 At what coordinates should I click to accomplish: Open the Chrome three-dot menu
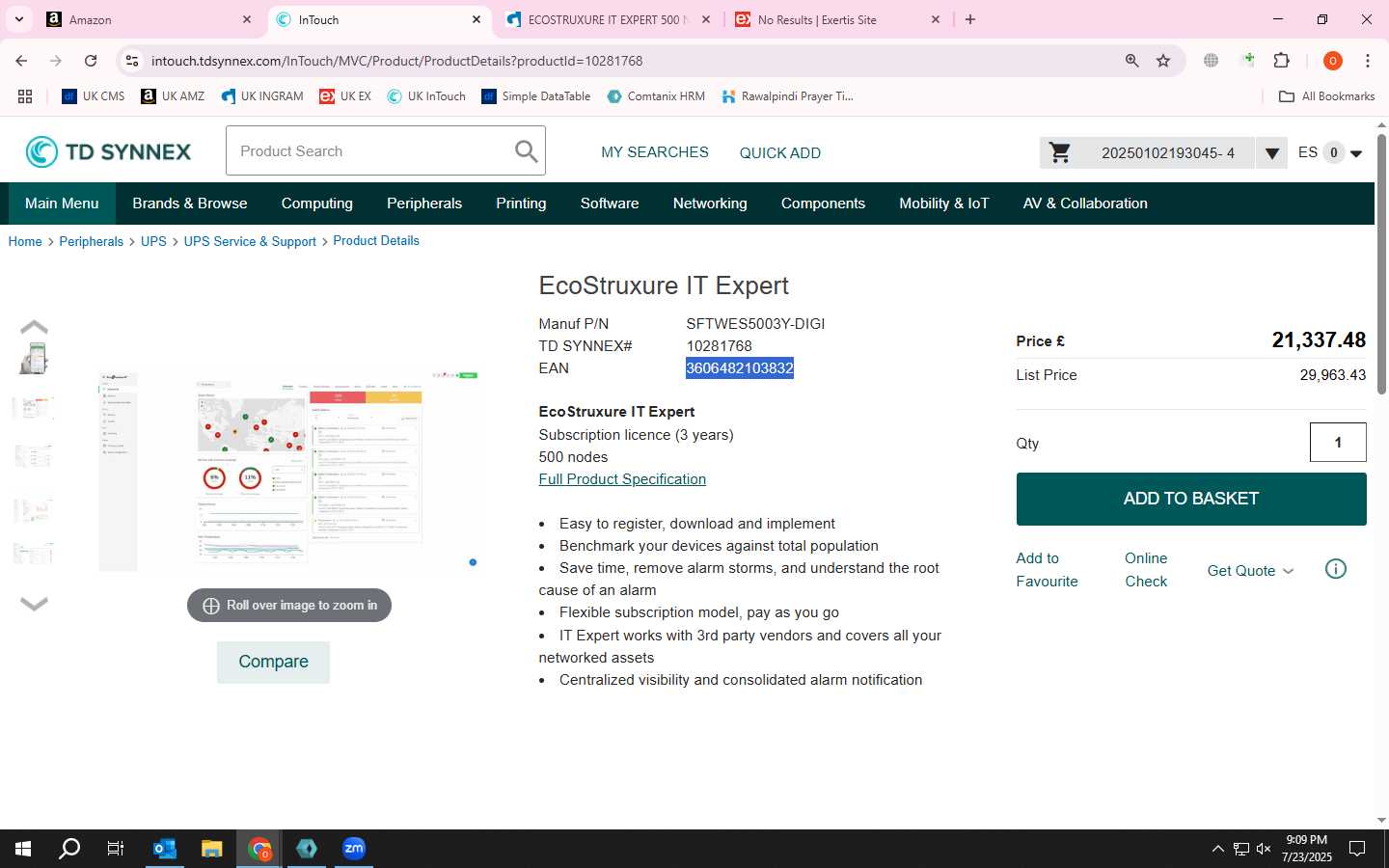click(x=1368, y=61)
